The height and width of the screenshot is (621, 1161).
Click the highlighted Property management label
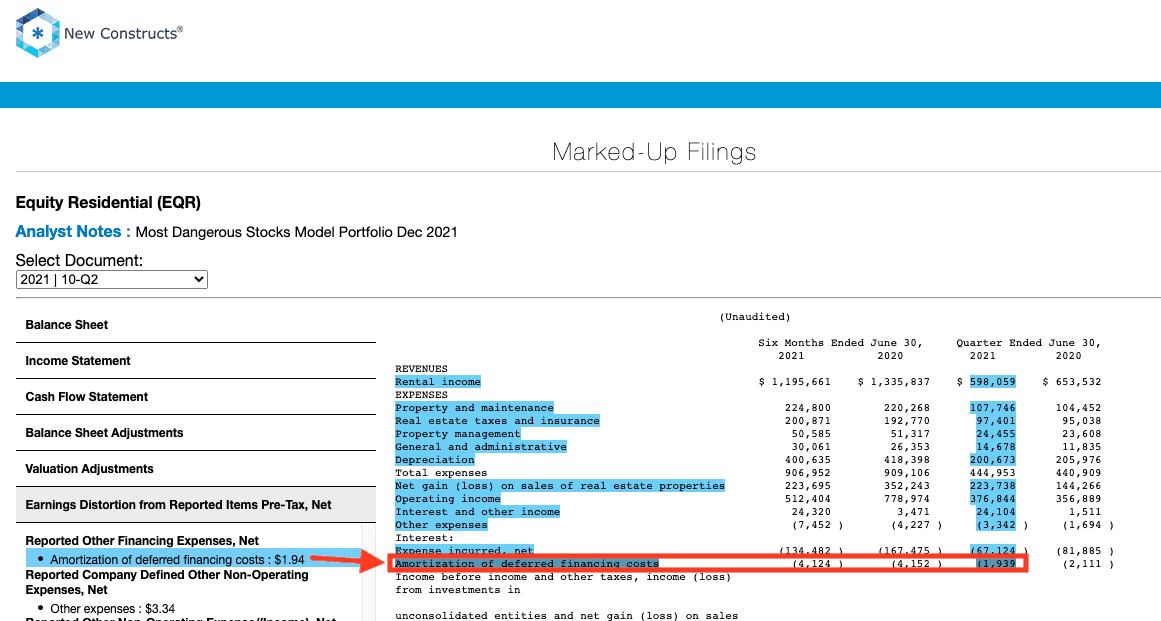click(x=458, y=434)
